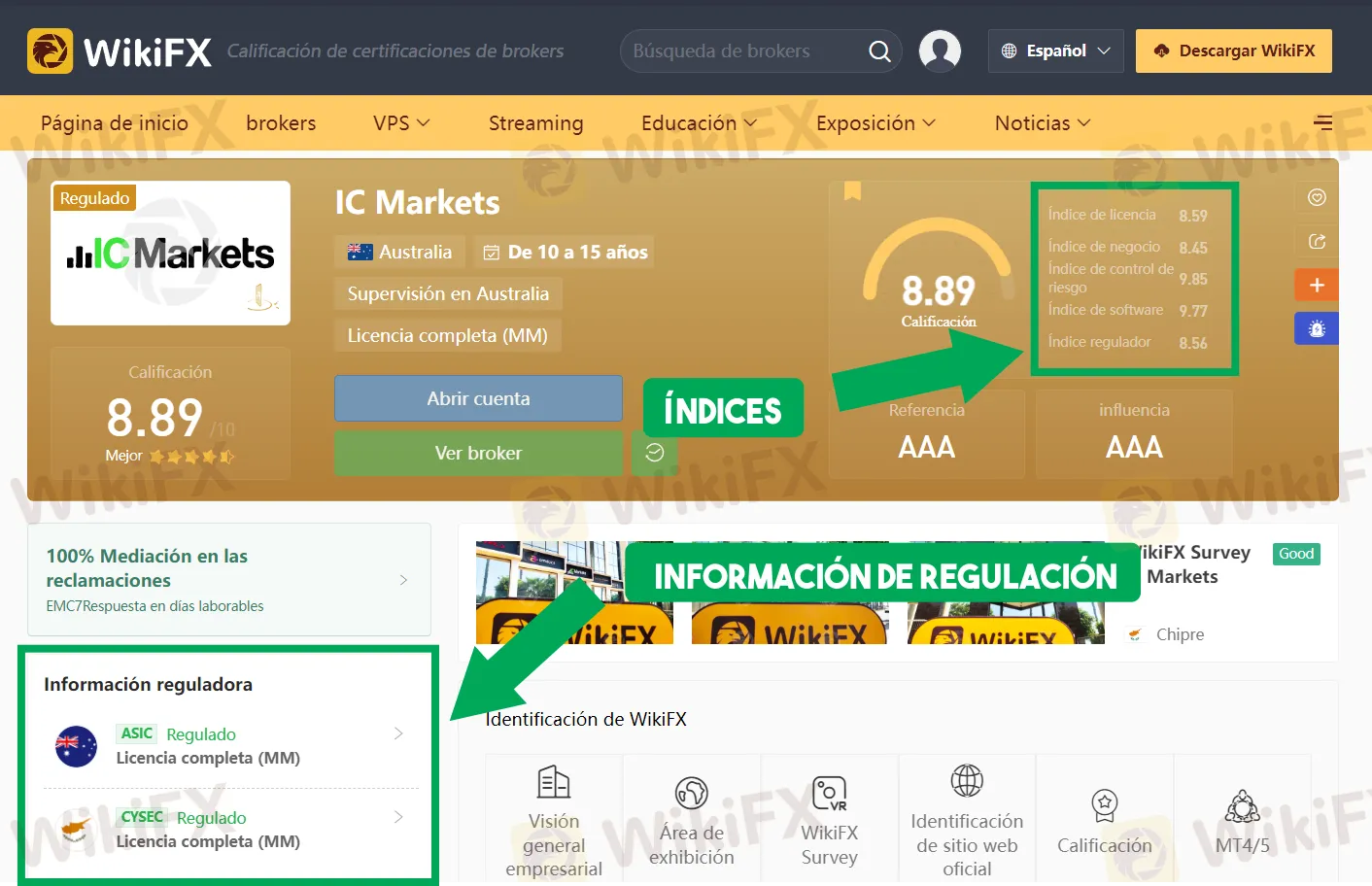Viewport: 1372px width, 886px height.
Task: Click the star rating under 8.89
Action: click(191, 456)
